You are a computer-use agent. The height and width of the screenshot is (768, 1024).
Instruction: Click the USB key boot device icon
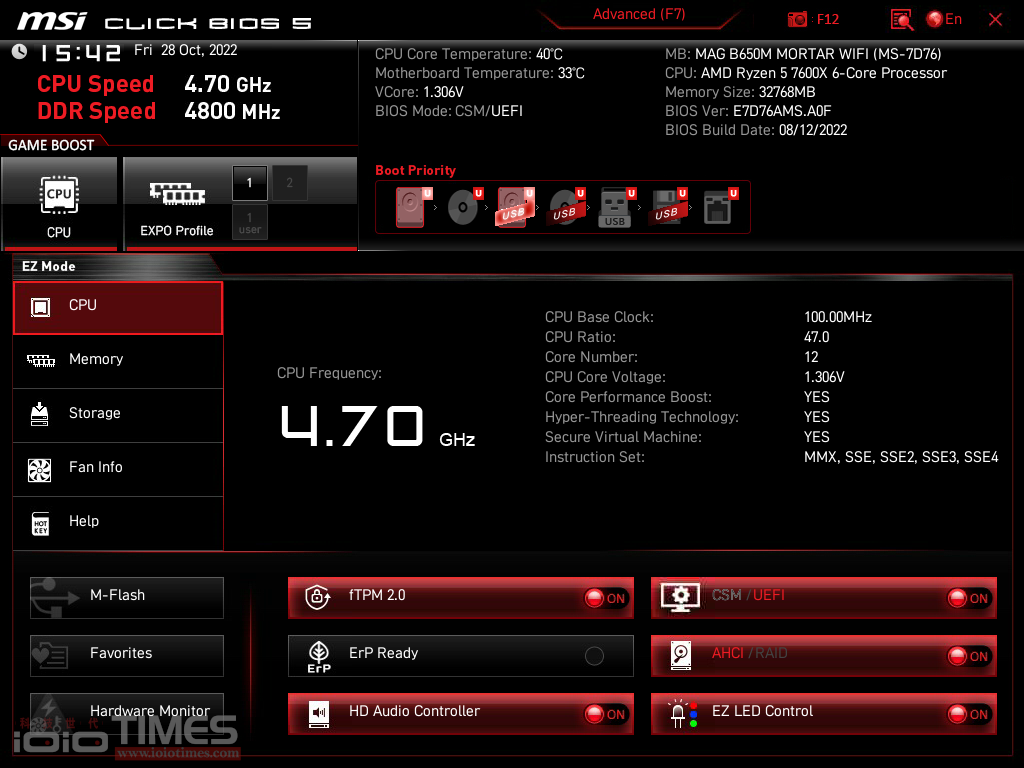616,208
